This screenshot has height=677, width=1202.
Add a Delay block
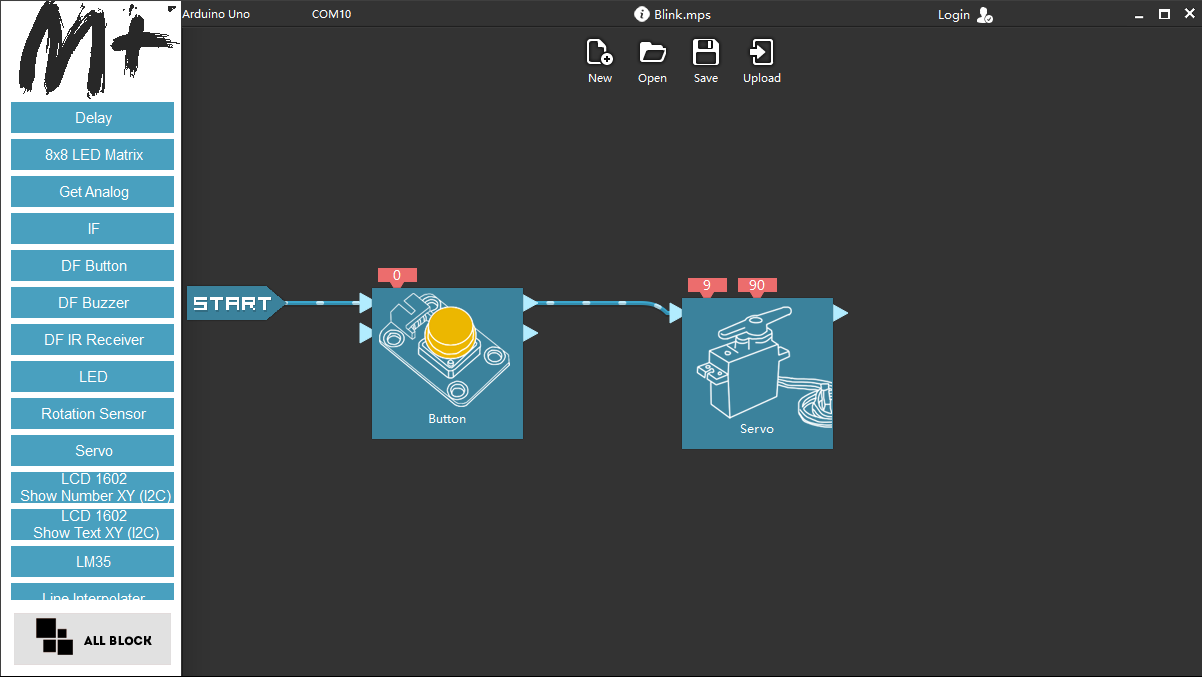pos(93,118)
